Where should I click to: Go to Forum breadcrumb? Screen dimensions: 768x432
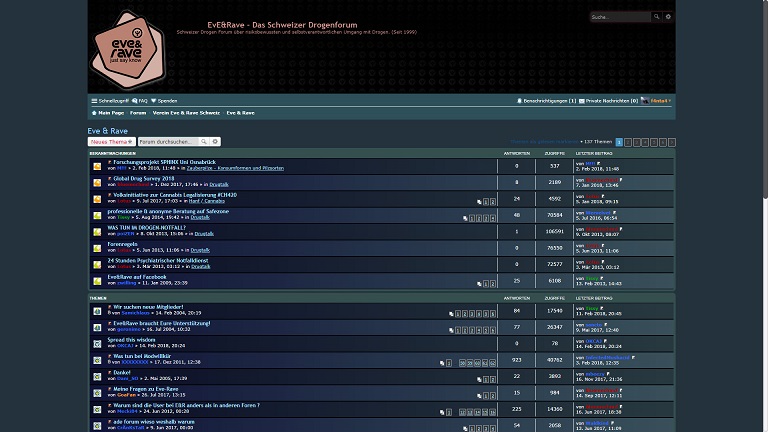(x=138, y=113)
